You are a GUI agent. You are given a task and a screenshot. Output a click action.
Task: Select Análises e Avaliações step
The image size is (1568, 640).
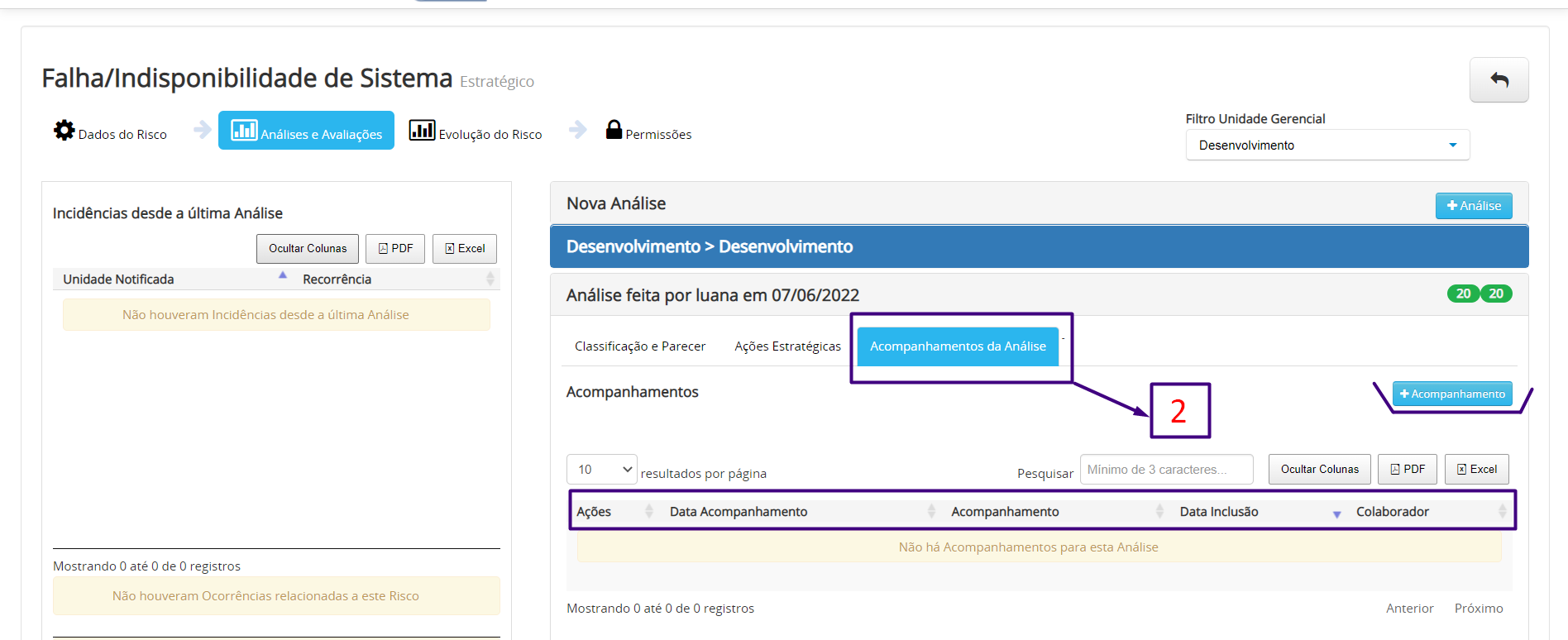point(306,131)
